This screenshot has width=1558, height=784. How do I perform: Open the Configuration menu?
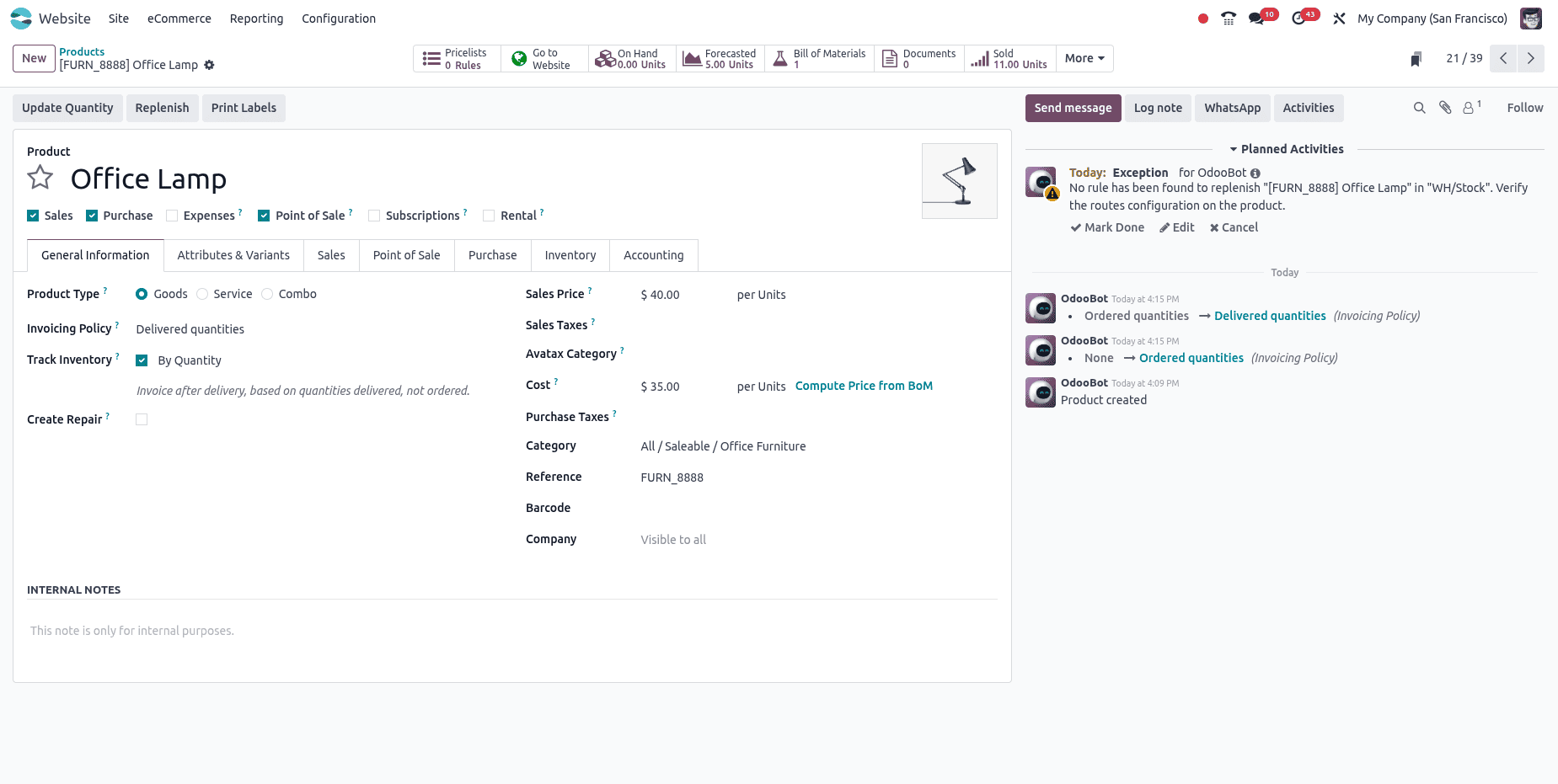click(339, 19)
